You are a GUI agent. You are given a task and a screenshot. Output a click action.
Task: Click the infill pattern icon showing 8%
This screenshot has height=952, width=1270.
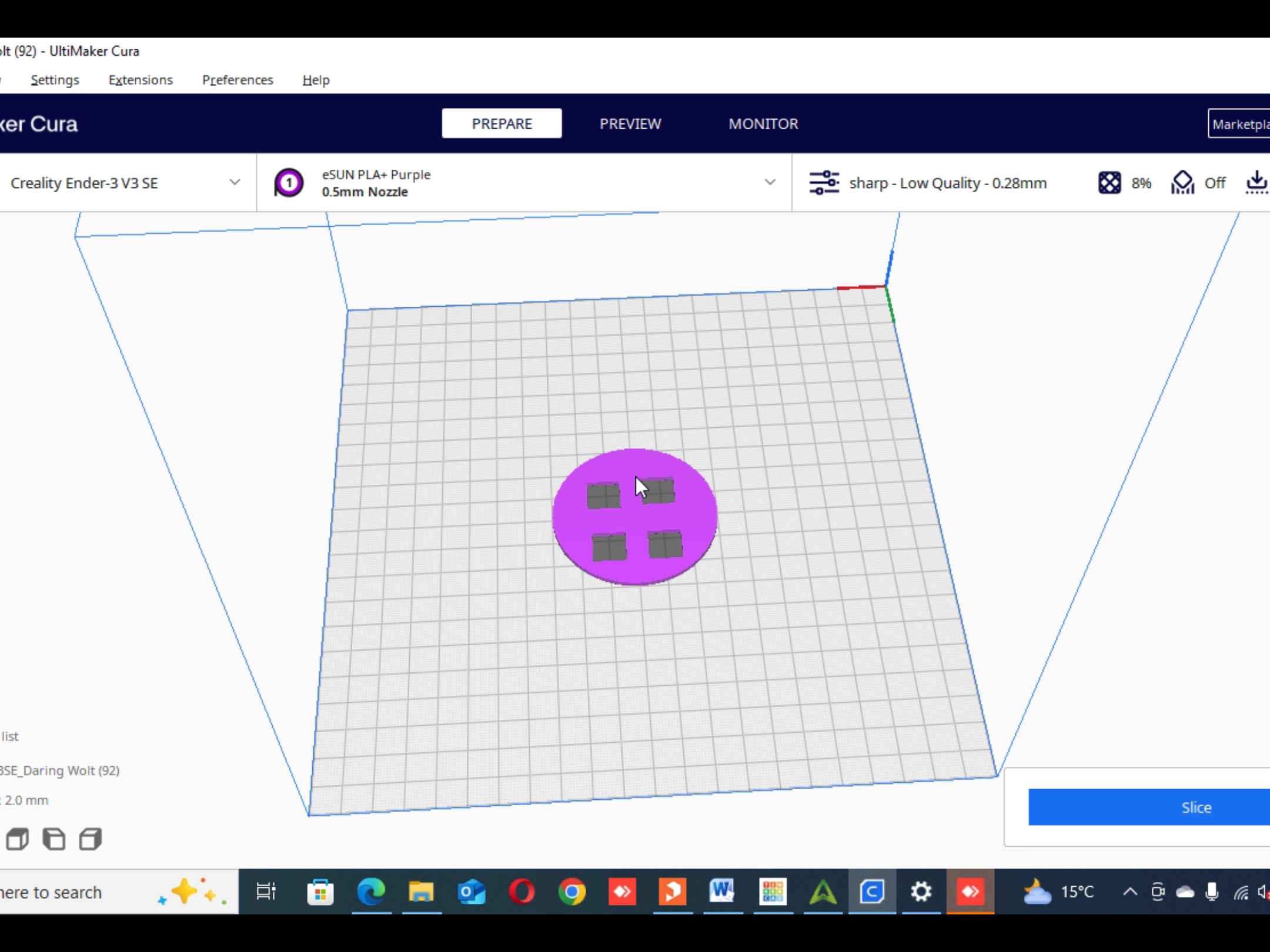(x=1109, y=183)
